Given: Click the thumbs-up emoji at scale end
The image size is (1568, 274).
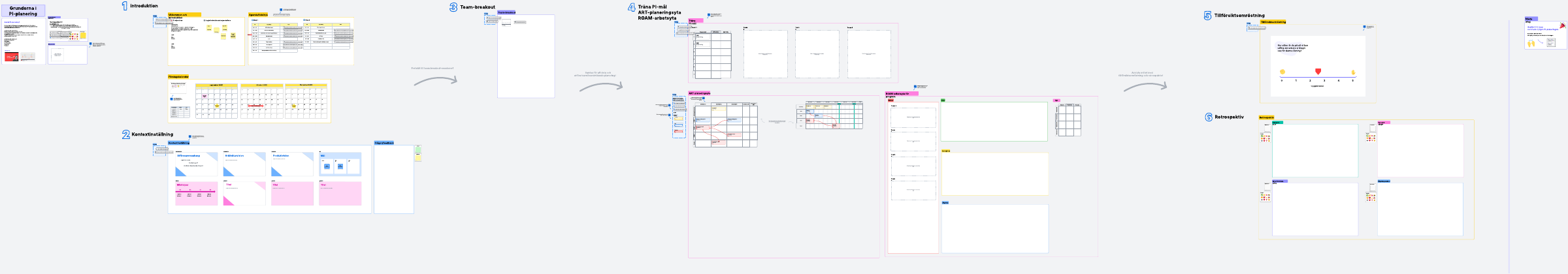Looking at the screenshot, I should coord(1353,72).
